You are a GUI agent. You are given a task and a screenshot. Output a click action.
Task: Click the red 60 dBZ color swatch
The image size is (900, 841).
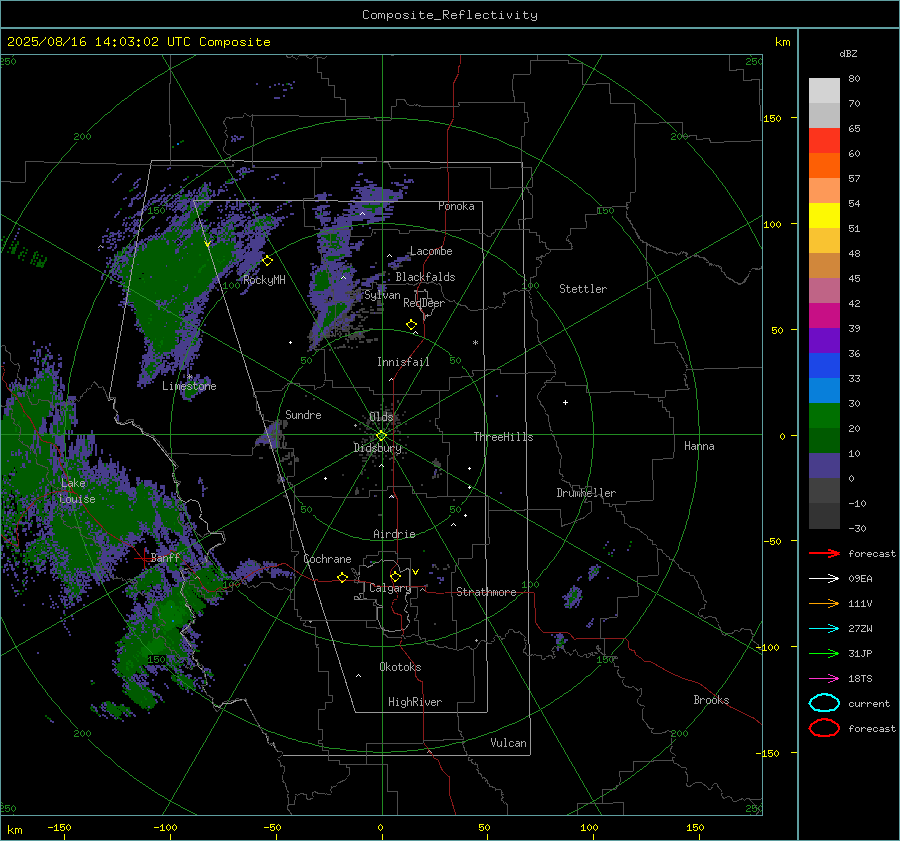coord(824,141)
